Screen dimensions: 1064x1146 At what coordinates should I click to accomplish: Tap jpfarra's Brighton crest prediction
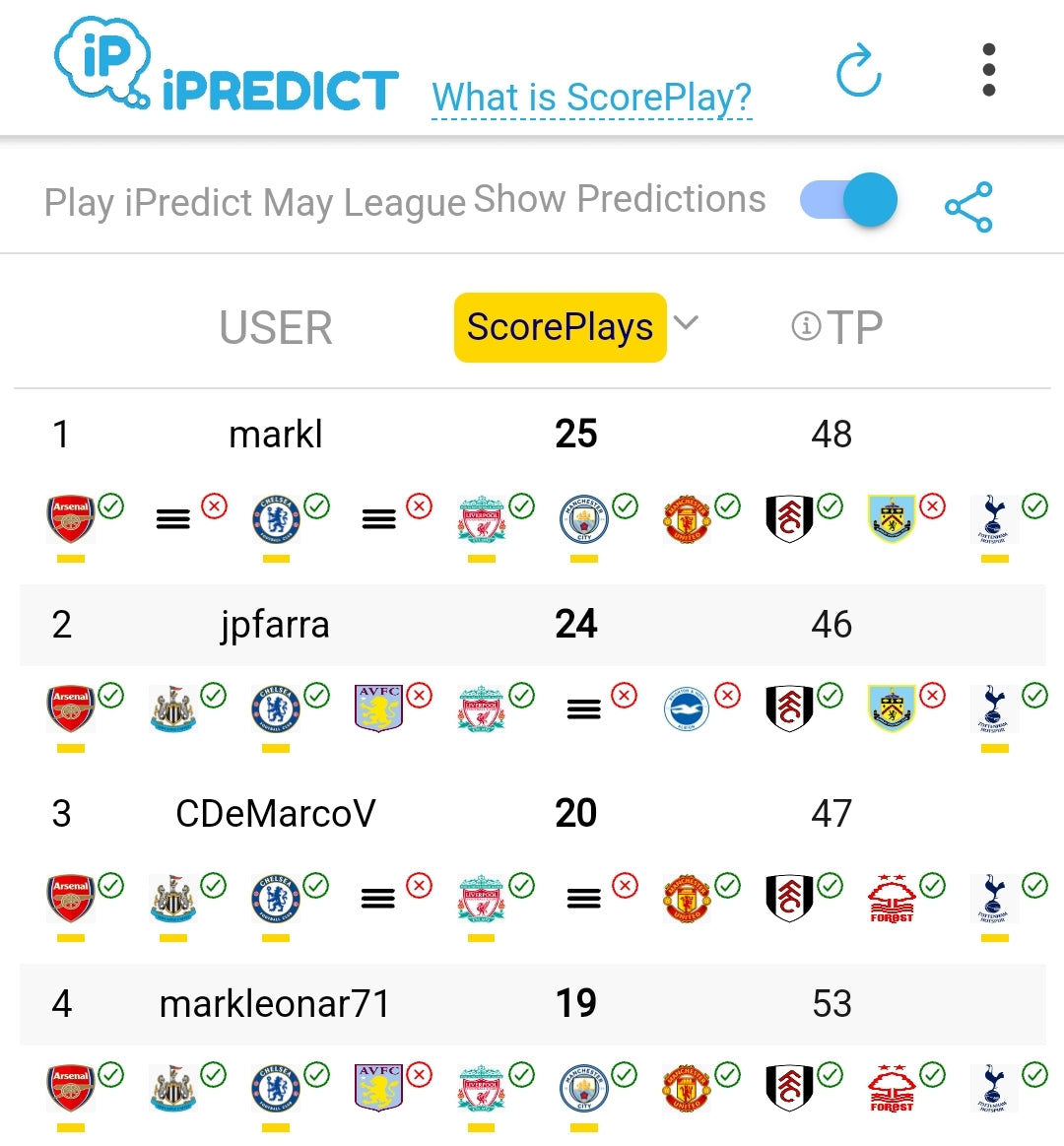(687, 708)
